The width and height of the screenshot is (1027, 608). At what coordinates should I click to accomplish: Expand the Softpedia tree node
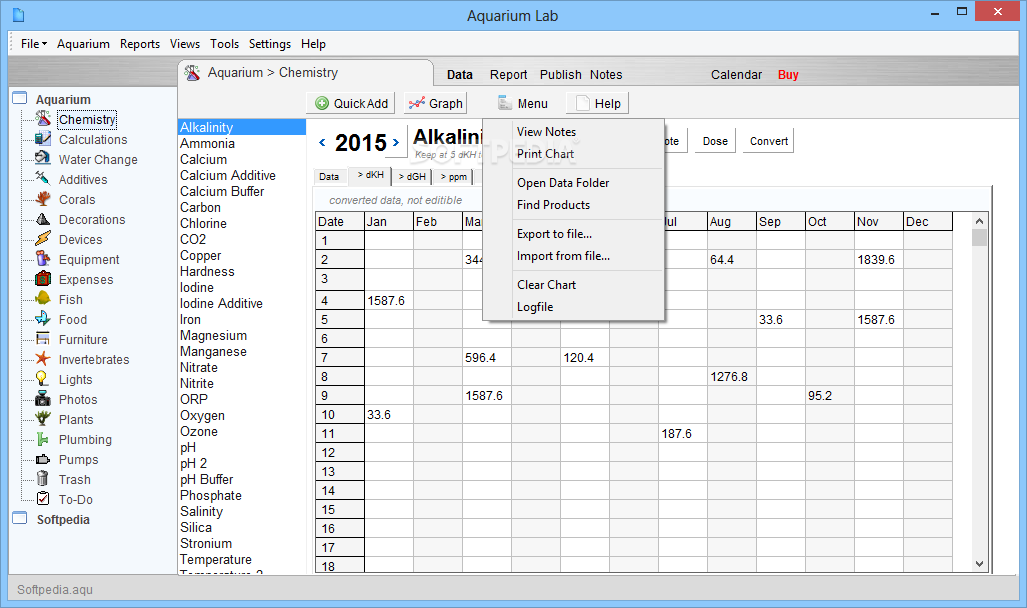tap(20, 518)
